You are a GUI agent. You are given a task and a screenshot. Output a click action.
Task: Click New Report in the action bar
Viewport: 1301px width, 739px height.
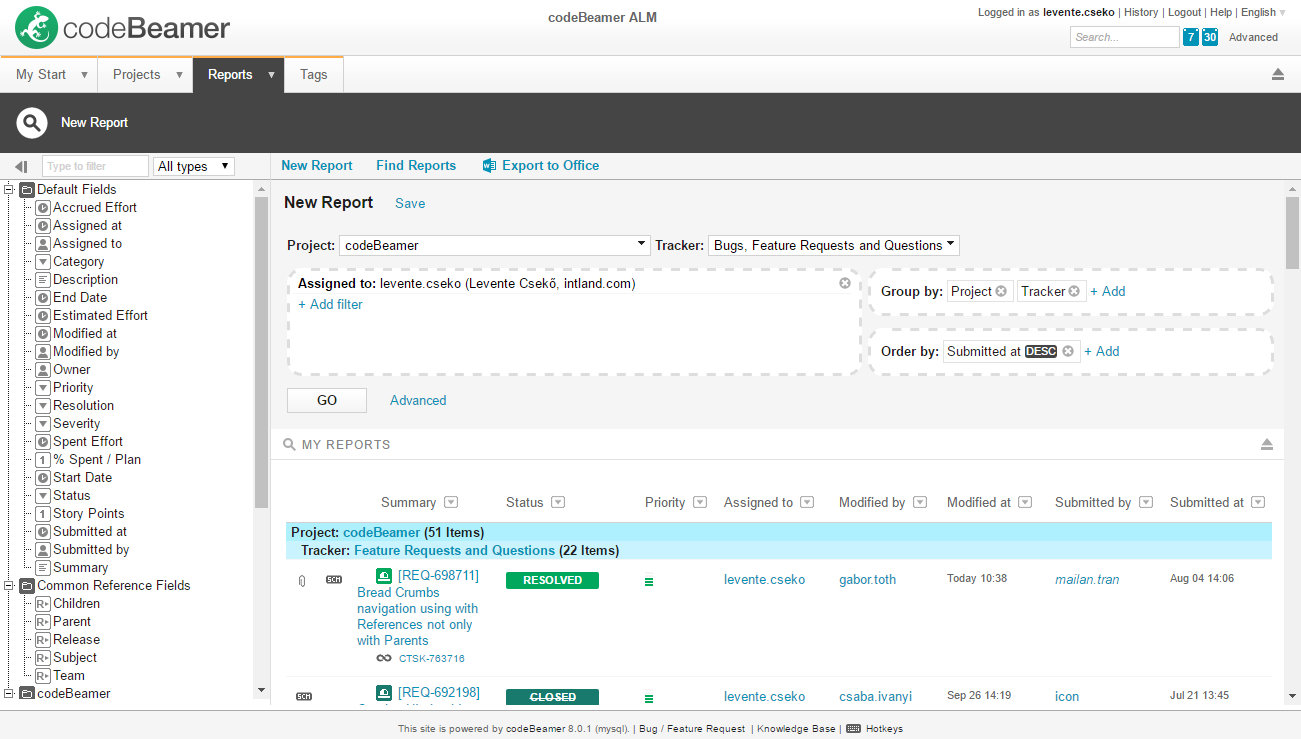pyautogui.click(x=317, y=166)
